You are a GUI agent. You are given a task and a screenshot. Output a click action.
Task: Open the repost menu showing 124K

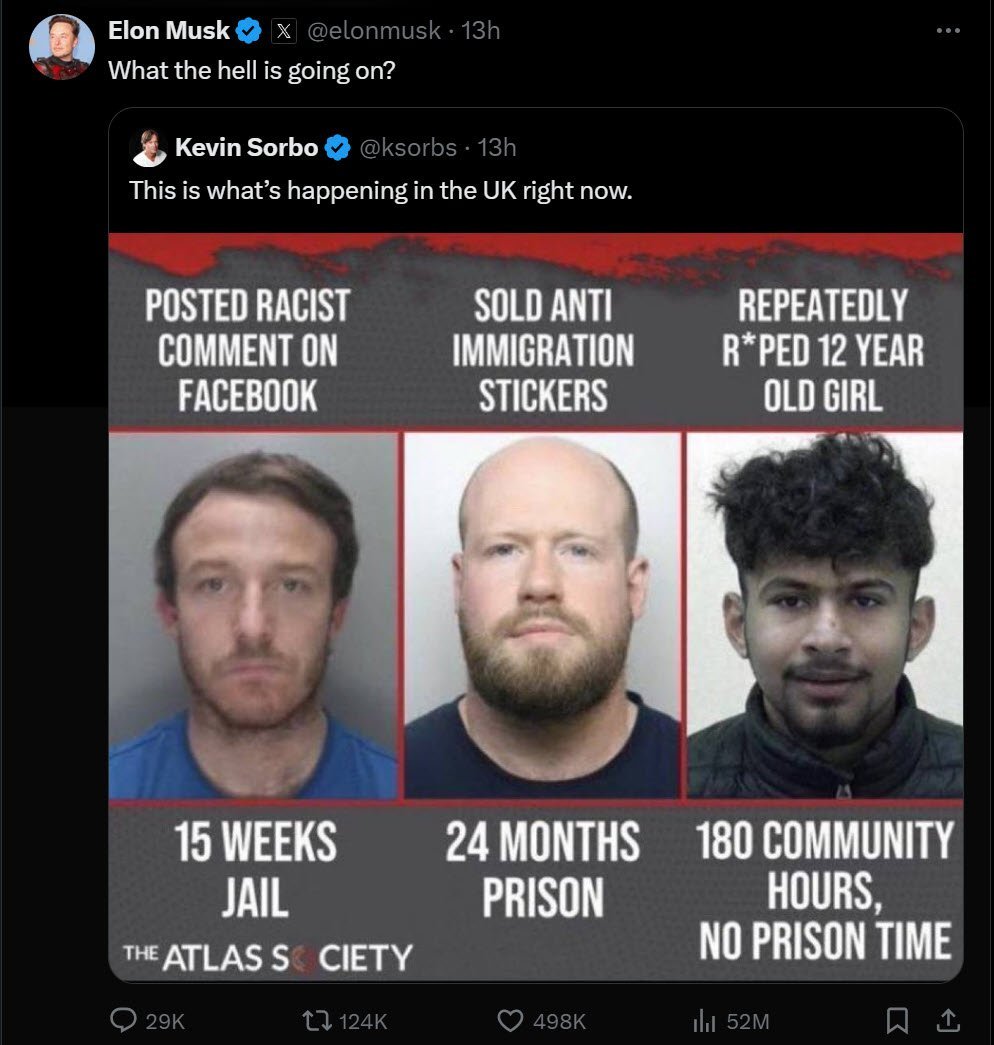[x=315, y=1020]
